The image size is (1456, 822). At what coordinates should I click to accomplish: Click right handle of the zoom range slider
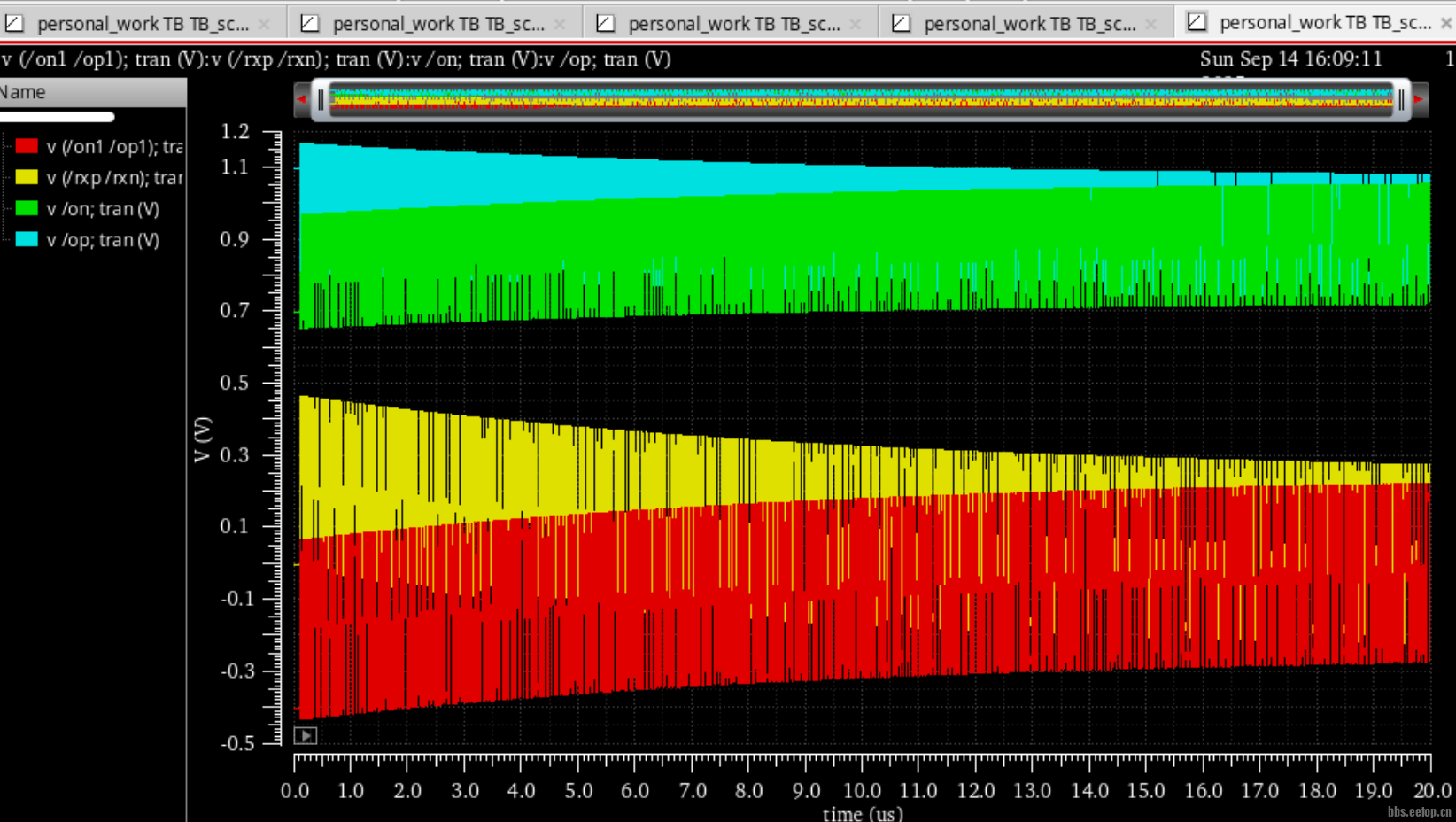pos(1401,100)
